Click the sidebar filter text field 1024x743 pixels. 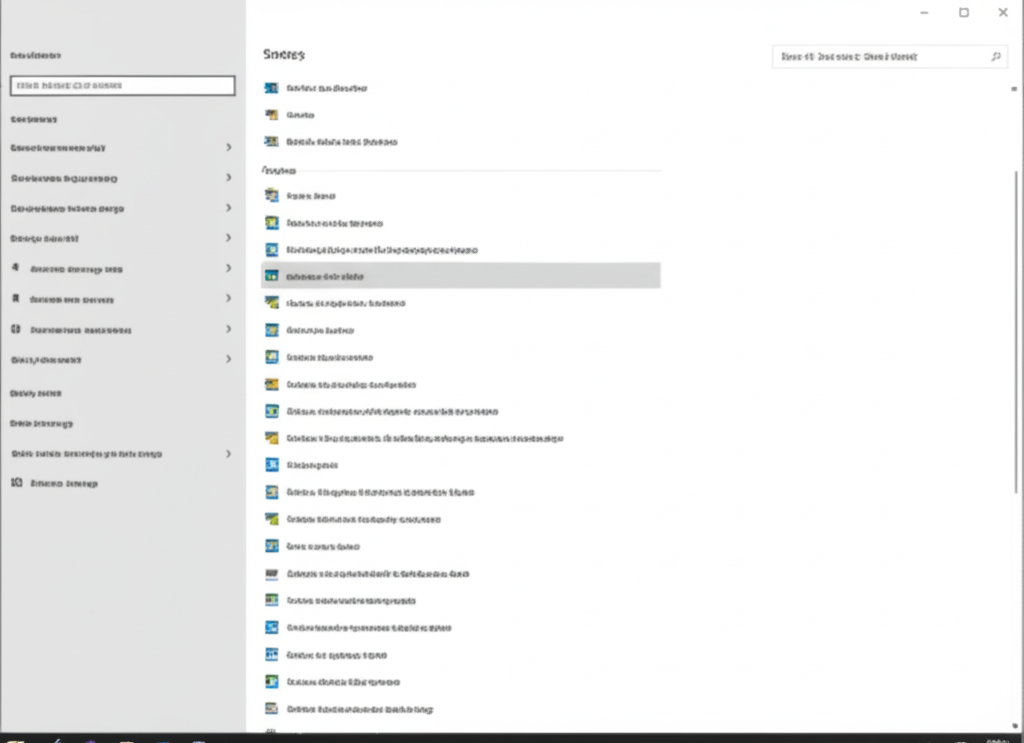[x=123, y=86]
